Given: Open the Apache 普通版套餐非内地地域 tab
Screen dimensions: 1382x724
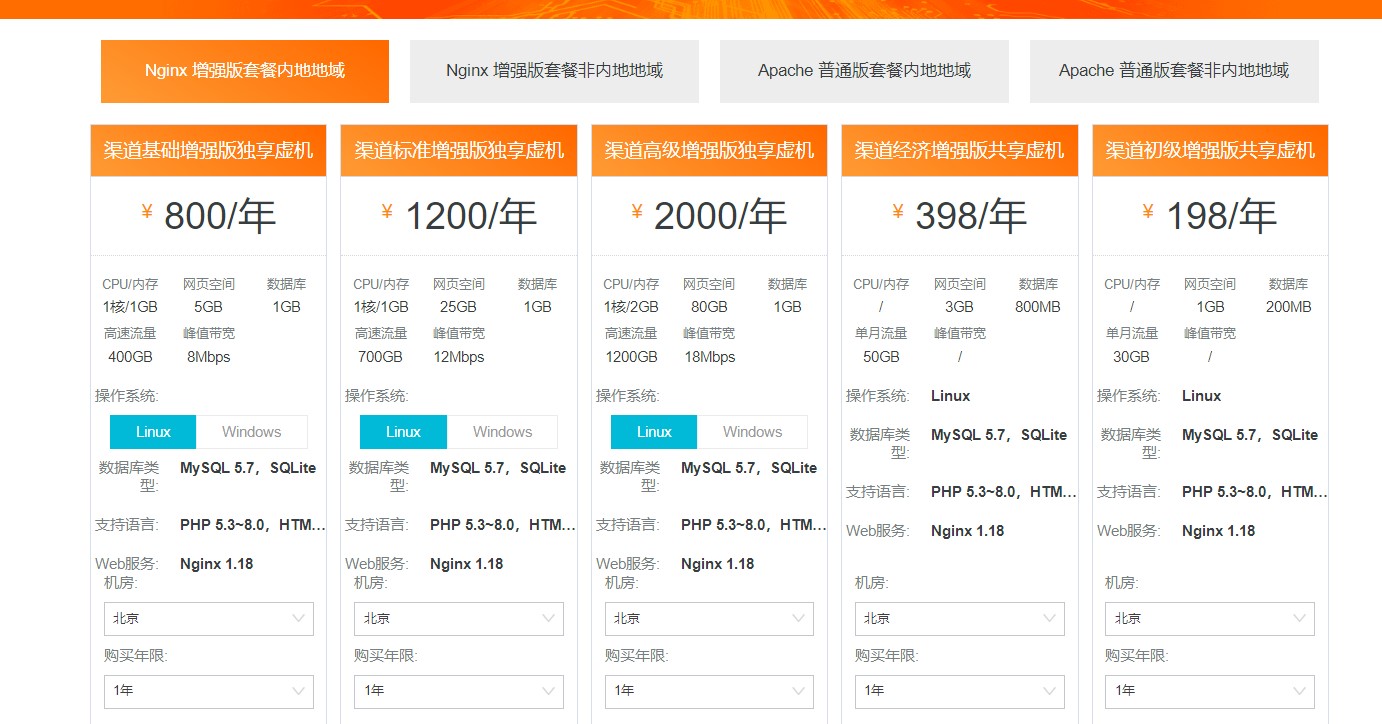Looking at the screenshot, I should pos(1174,71).
